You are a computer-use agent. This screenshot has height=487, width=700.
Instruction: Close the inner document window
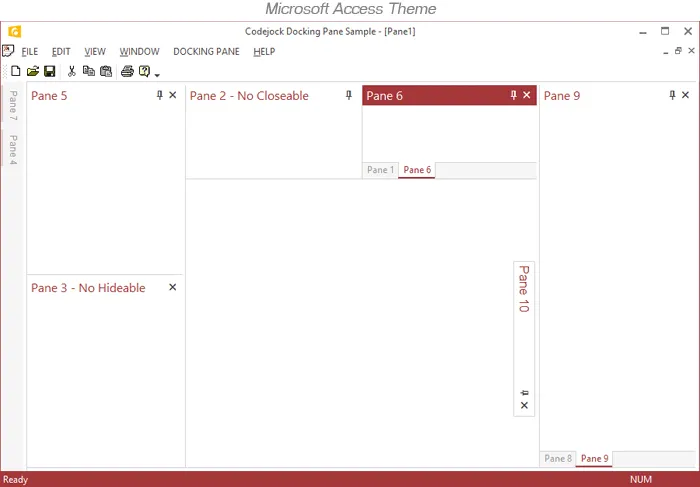pyautogui.click(x=692, y=51)
